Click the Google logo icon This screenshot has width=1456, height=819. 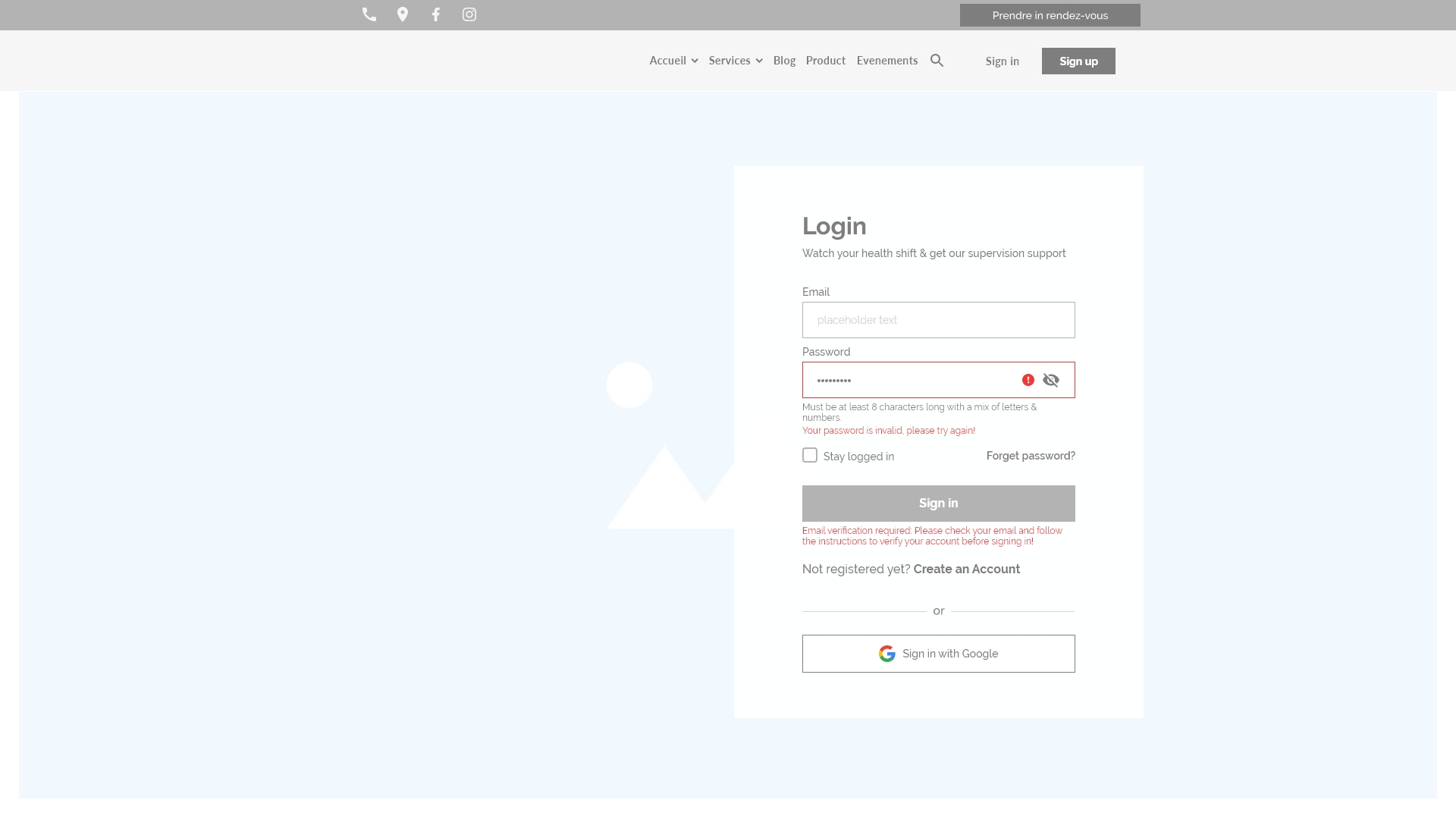pyautogui.click(x=887, y=654)
